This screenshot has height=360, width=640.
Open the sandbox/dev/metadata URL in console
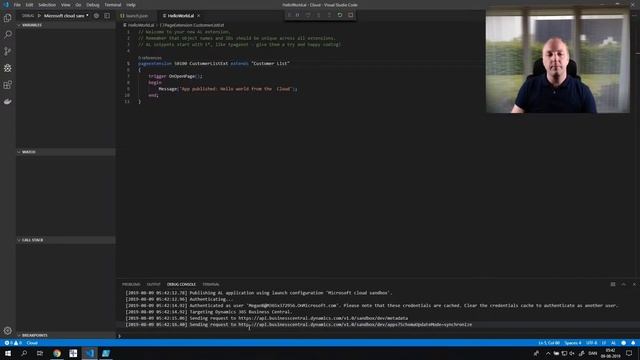(x=323, y=318)
